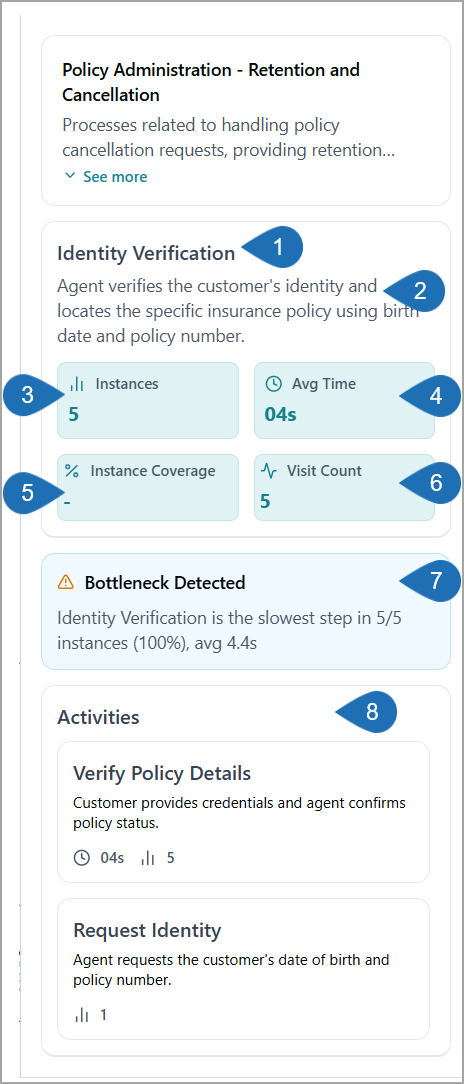Click the Policy Administration title card
Viewport: 464px width, 1084px height.
[246, 121]
